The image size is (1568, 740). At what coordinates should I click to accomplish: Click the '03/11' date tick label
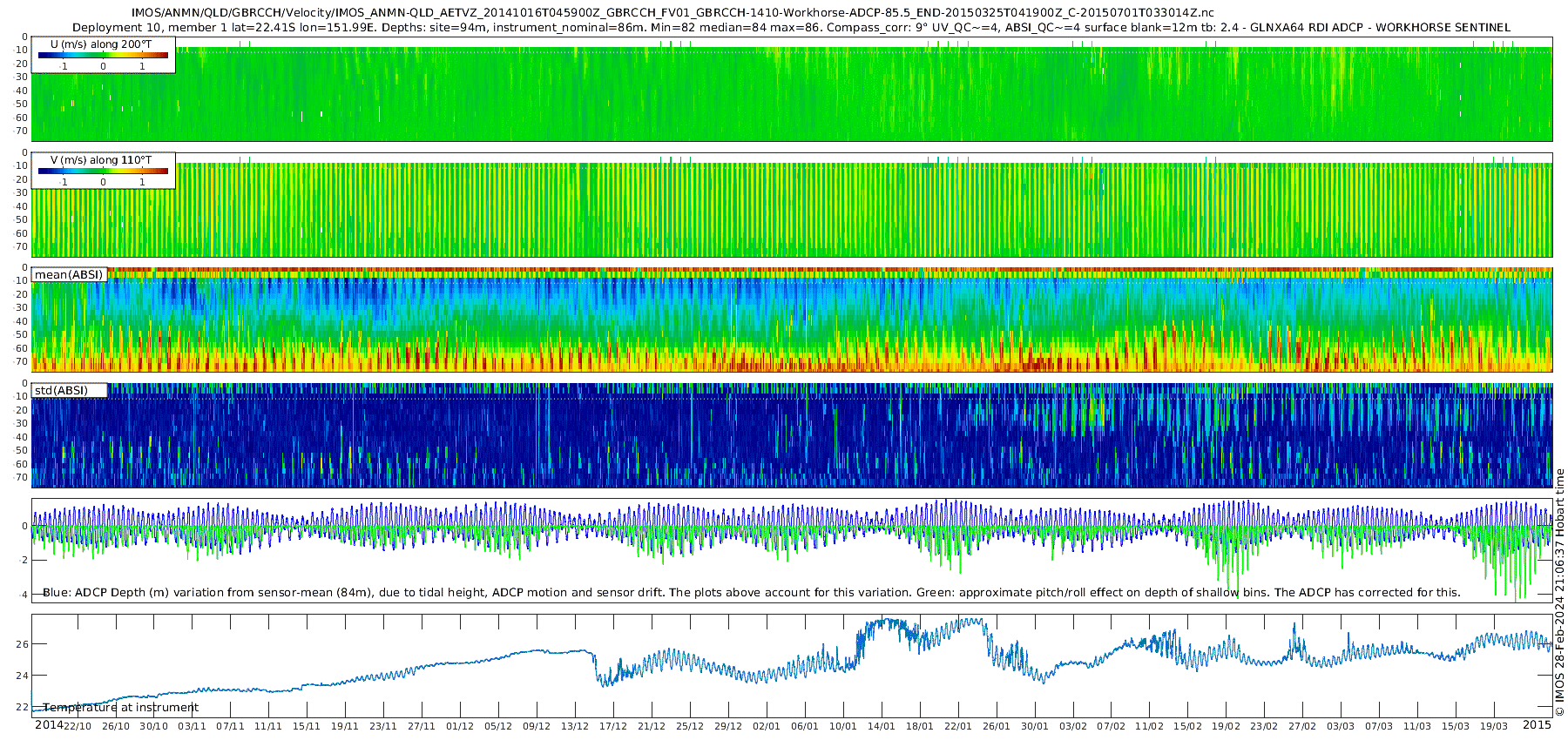point(193,726)
